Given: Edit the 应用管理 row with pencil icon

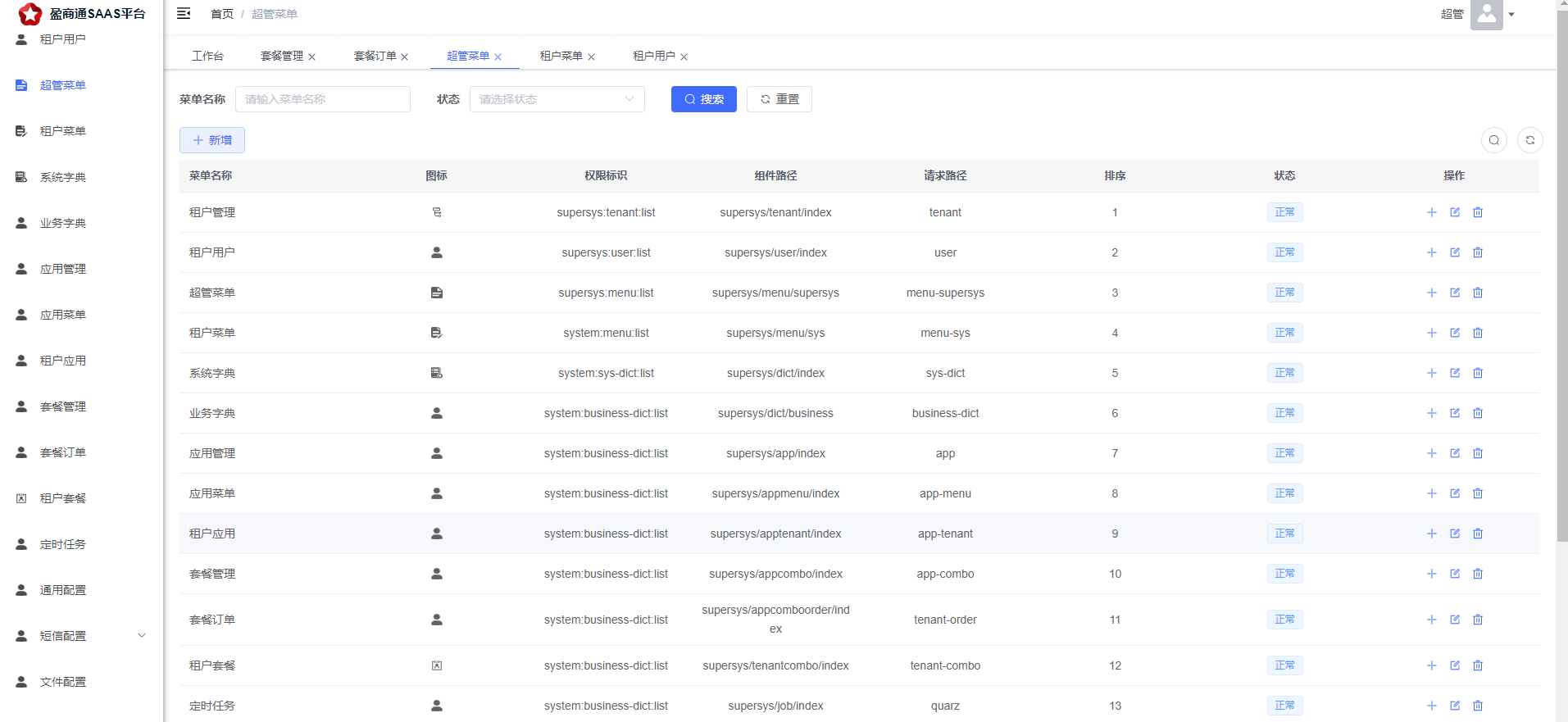Looking at the screenshot, I should [1455, 453].
